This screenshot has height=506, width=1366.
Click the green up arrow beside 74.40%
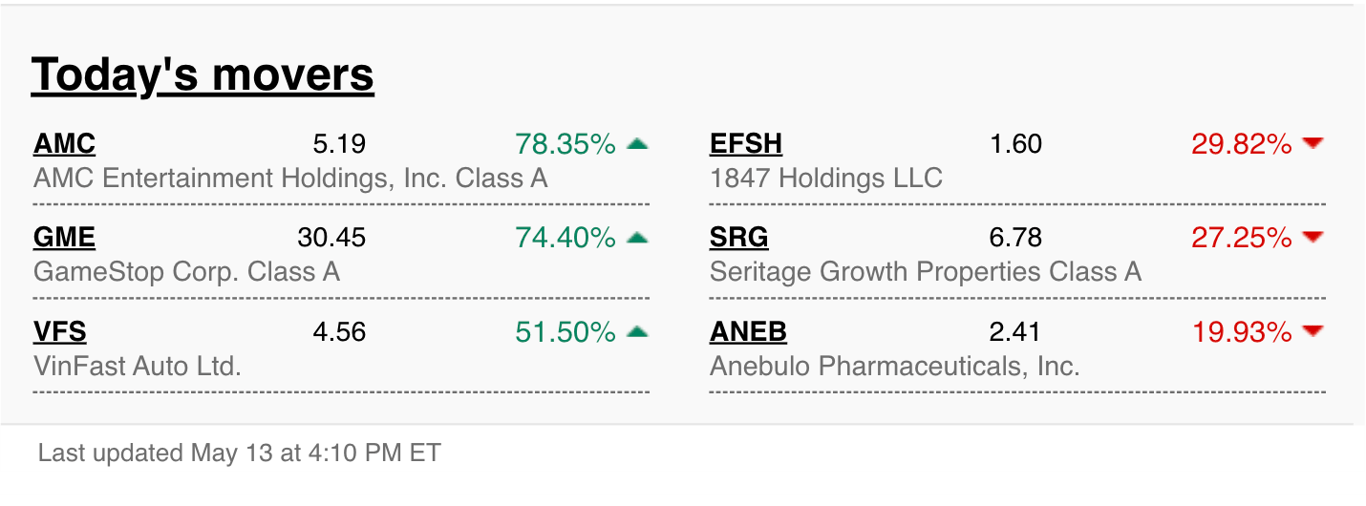(637, 238)
